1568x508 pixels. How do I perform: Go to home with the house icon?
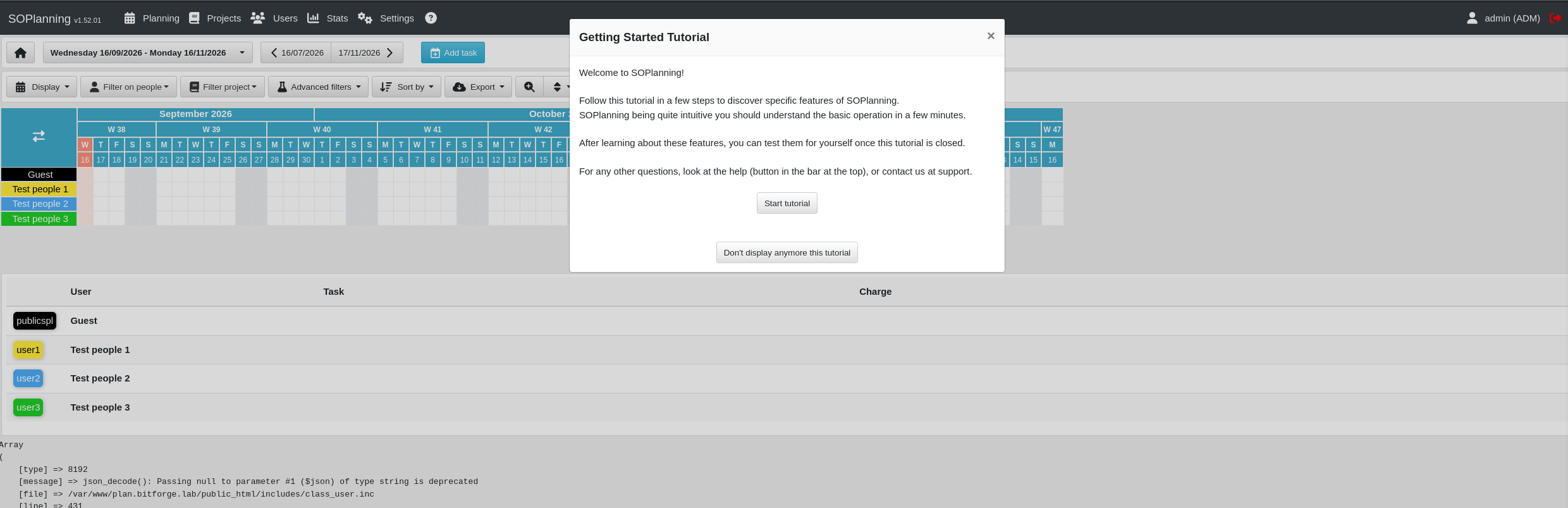coord(20,53)
